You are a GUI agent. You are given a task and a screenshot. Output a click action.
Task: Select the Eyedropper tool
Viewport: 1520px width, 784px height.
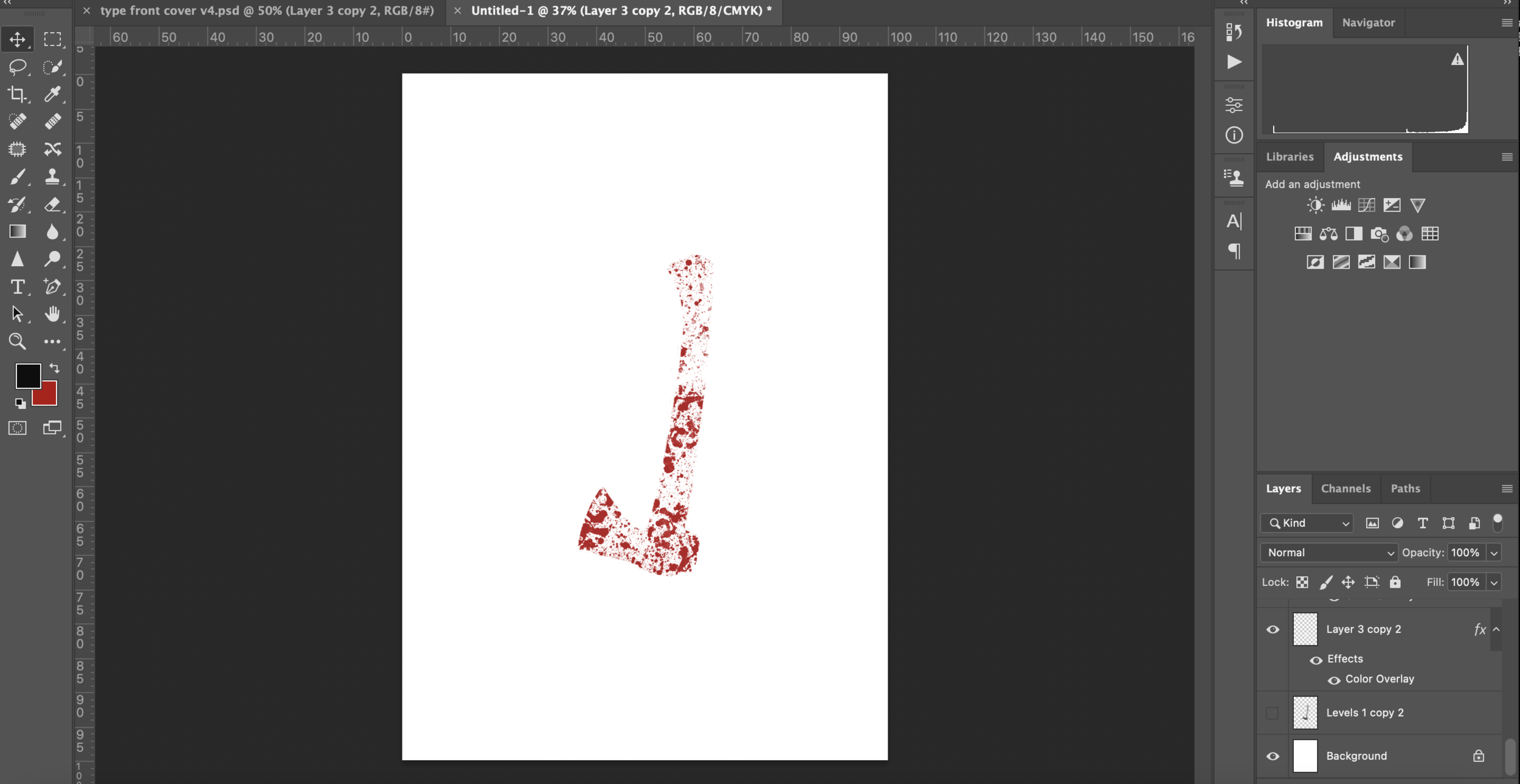(52, 94)
